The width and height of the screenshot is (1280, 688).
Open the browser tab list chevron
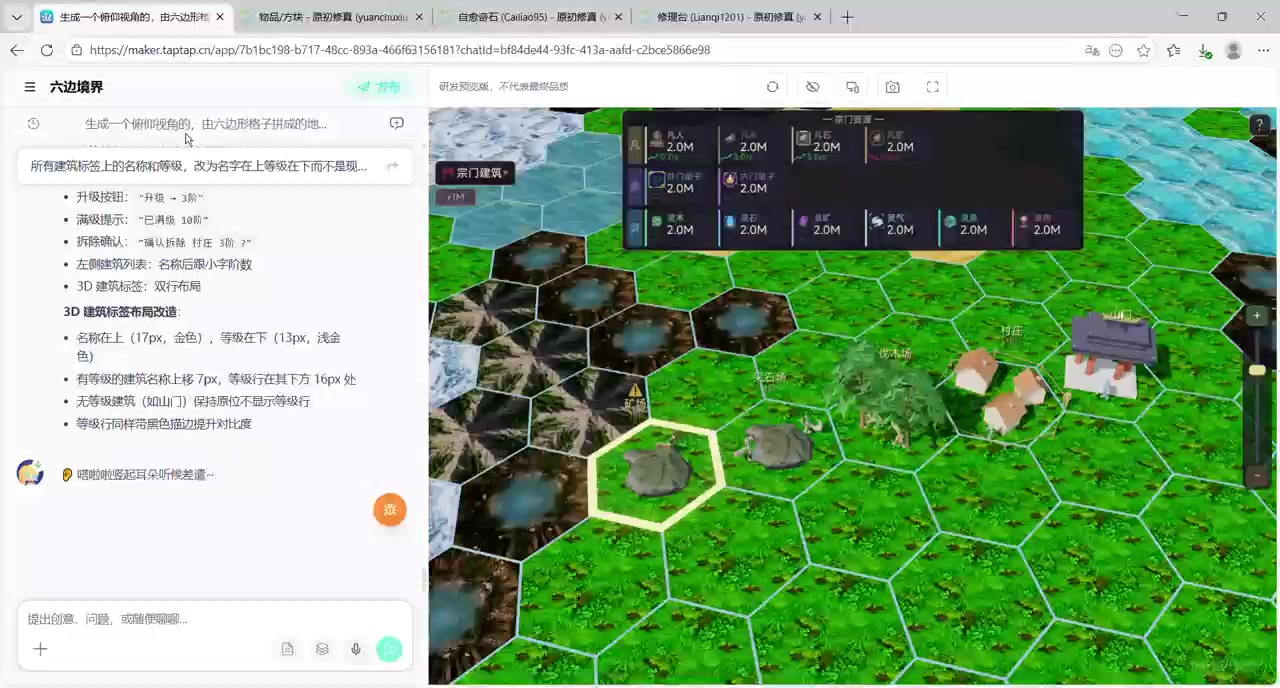click(17, 17)
